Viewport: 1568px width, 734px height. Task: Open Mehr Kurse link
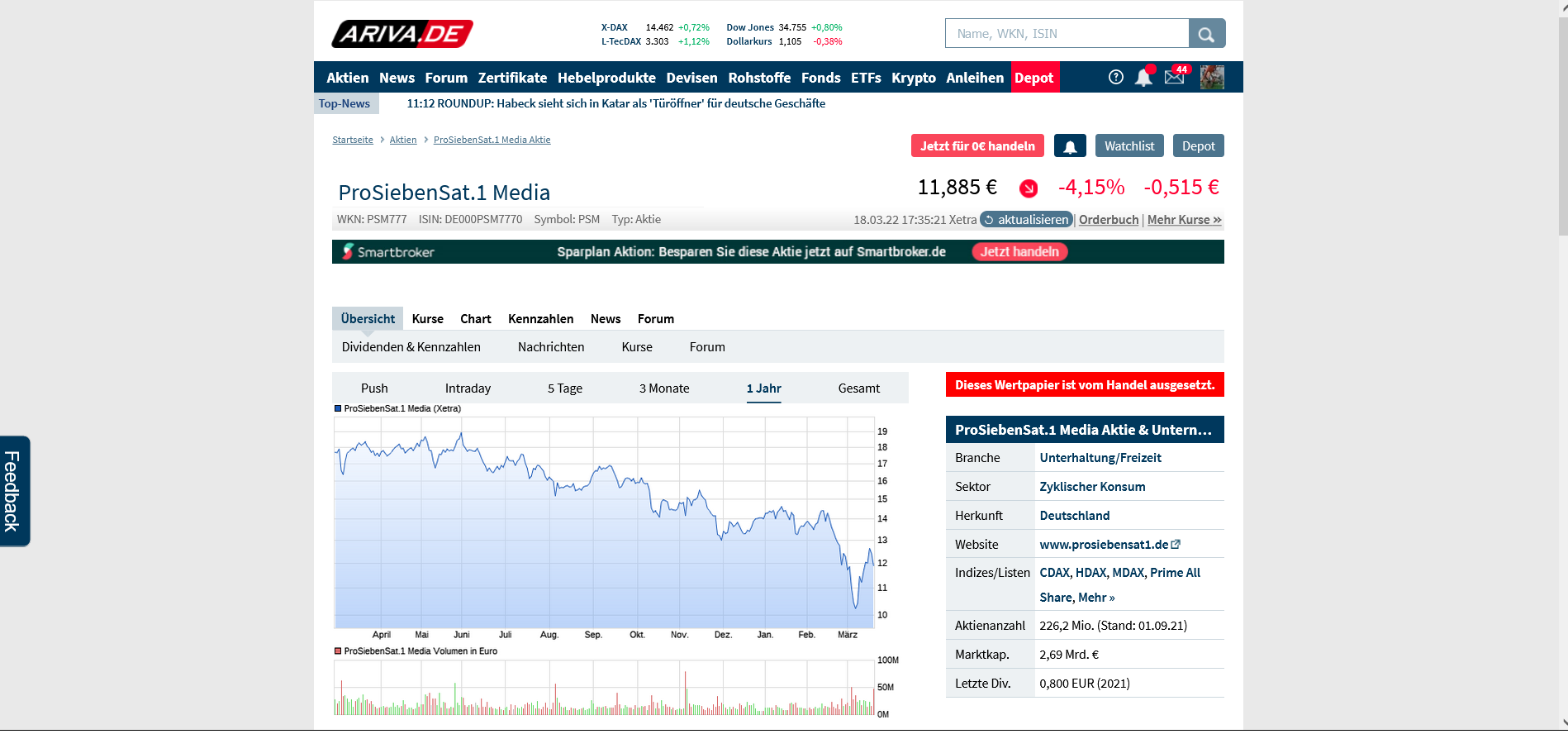(x=1185, y=220)
